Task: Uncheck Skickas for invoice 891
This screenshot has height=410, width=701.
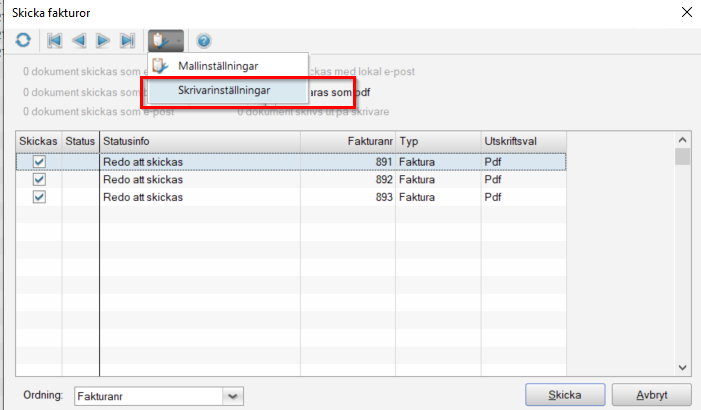Action: (x=40, y=161)
